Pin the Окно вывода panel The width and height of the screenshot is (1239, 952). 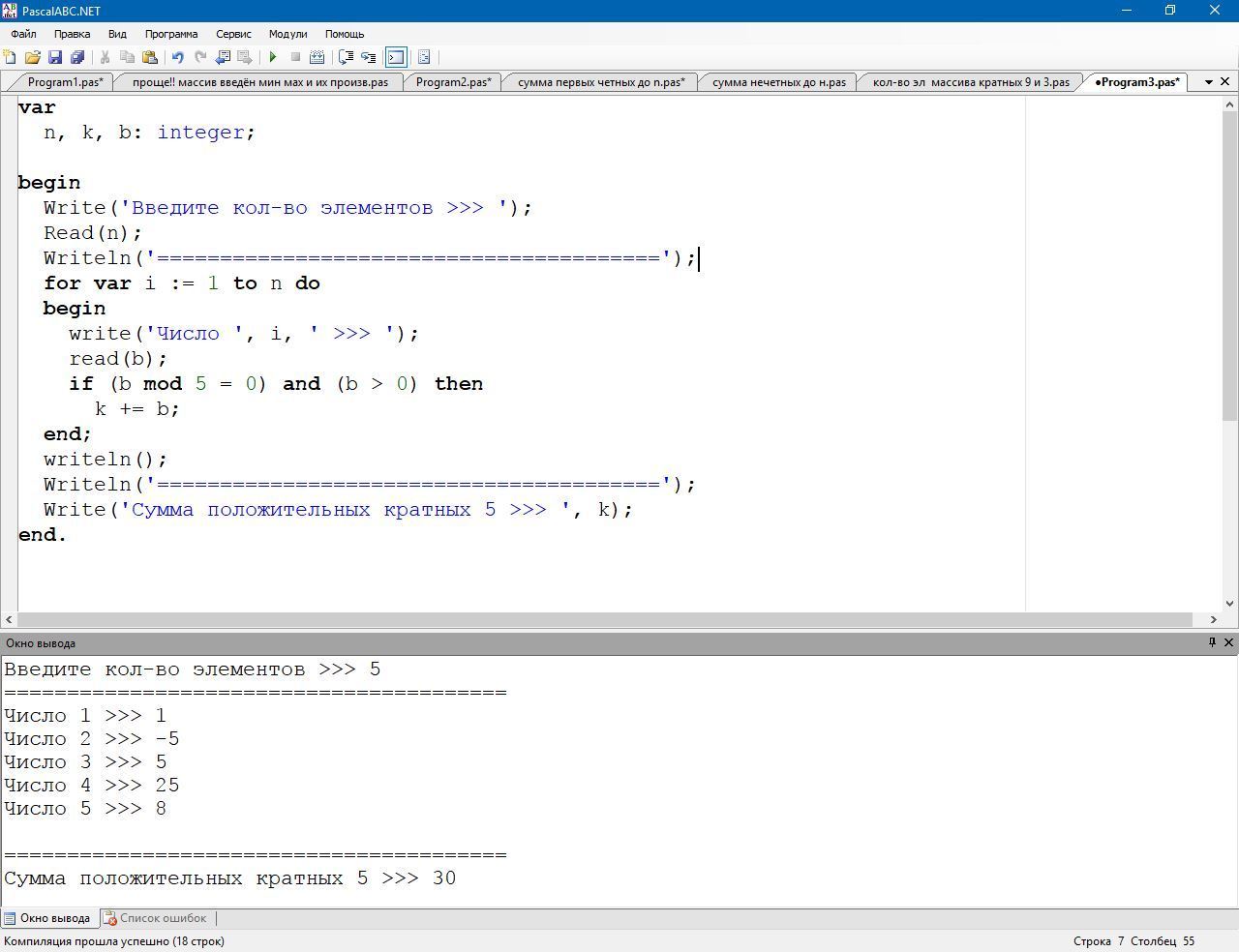click(1212, 642)
